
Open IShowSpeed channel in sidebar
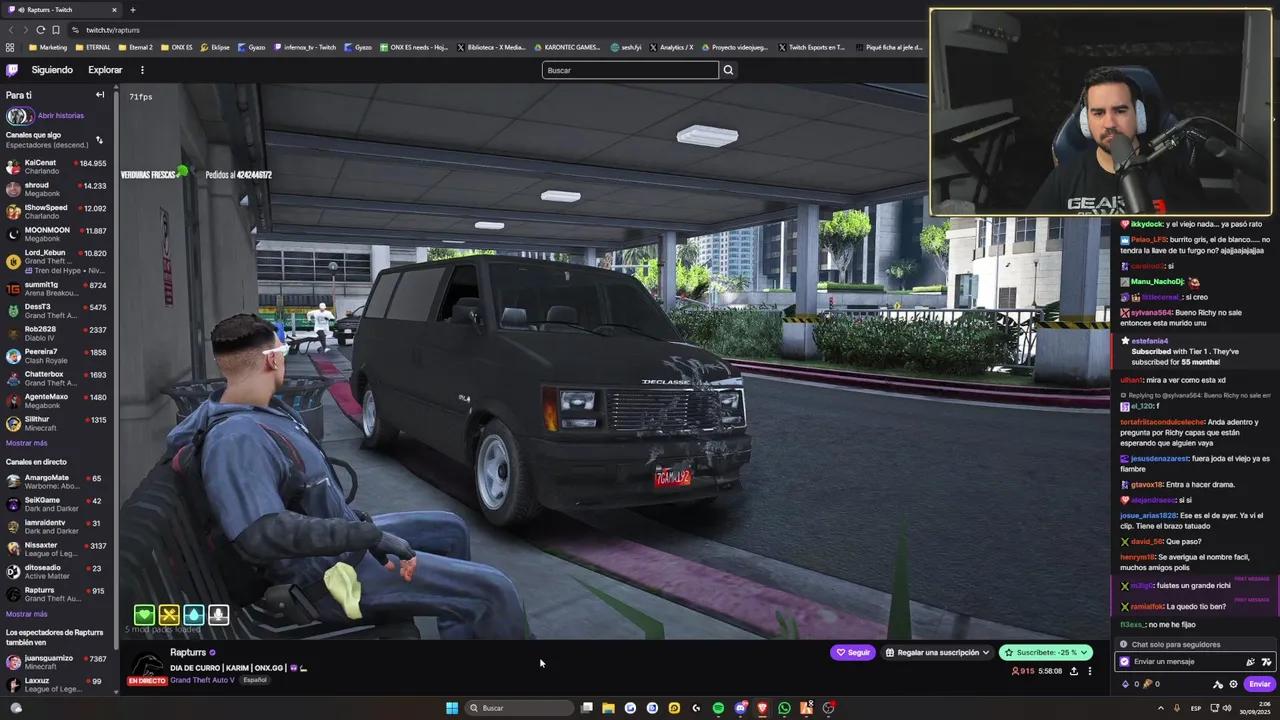click(x=57, y=211)
